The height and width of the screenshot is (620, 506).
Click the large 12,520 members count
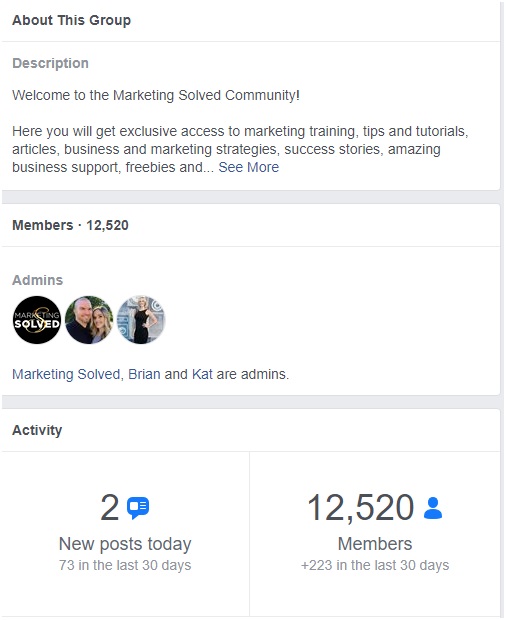click(361, 508)
